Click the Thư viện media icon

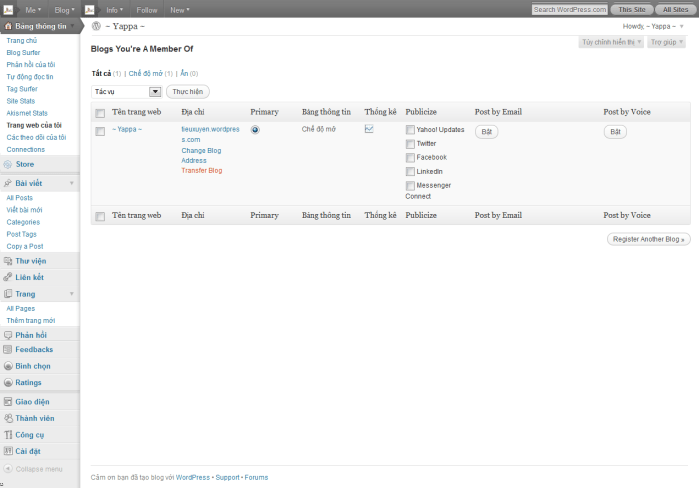(8, 261)
